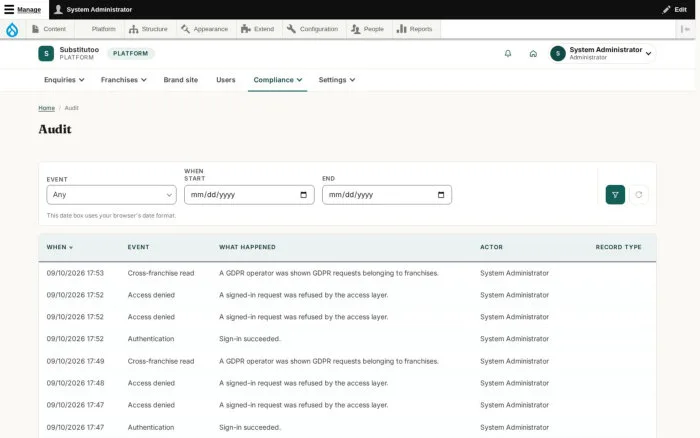Toggle toolbar orientation icon at right
This screenshot has width=700, height=438.
pyautogui.click(x=685, y=29)
